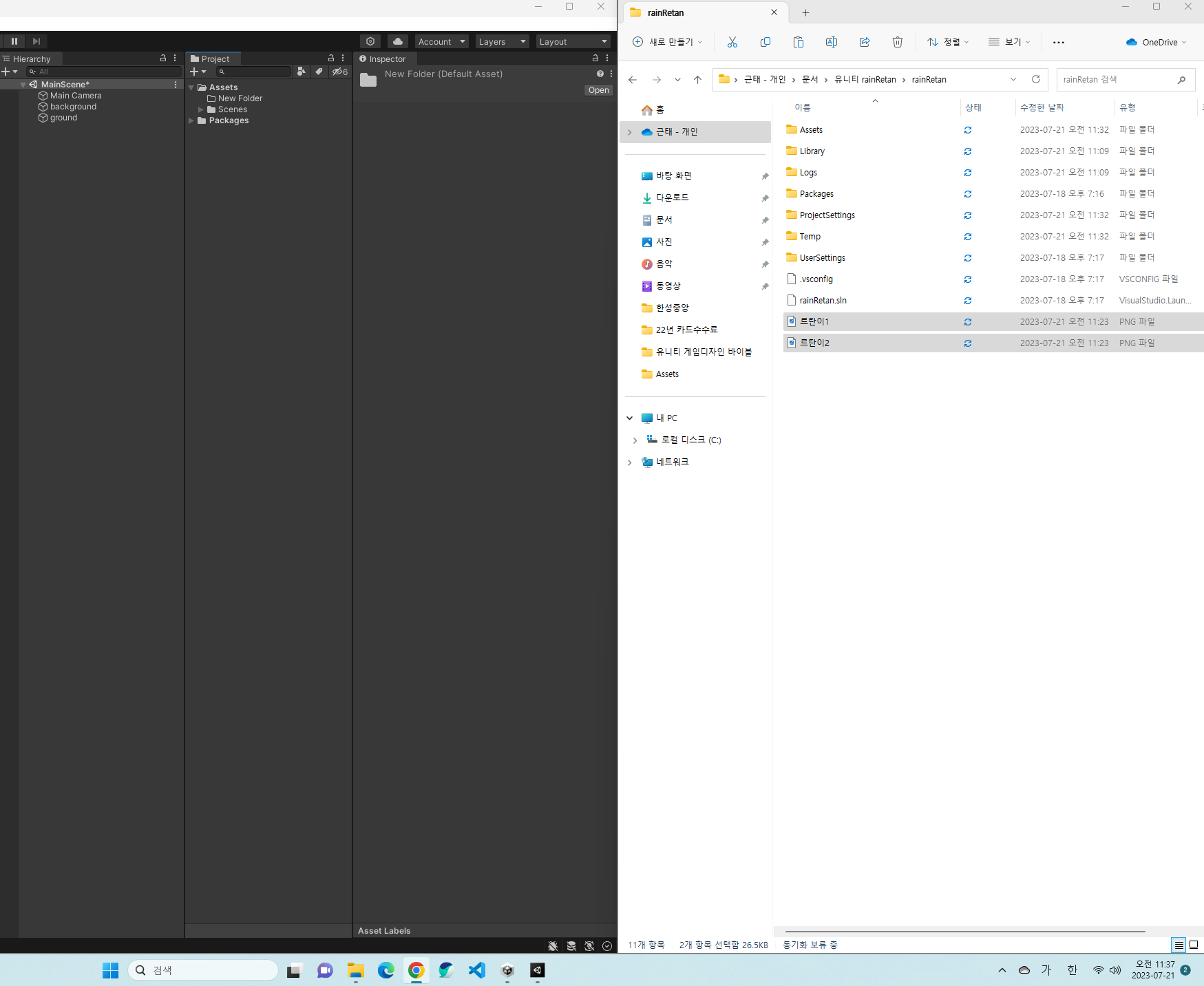The image size is (1204, 986).
Task: Click the Explorer up directory arrow
Action: [697, 80]
